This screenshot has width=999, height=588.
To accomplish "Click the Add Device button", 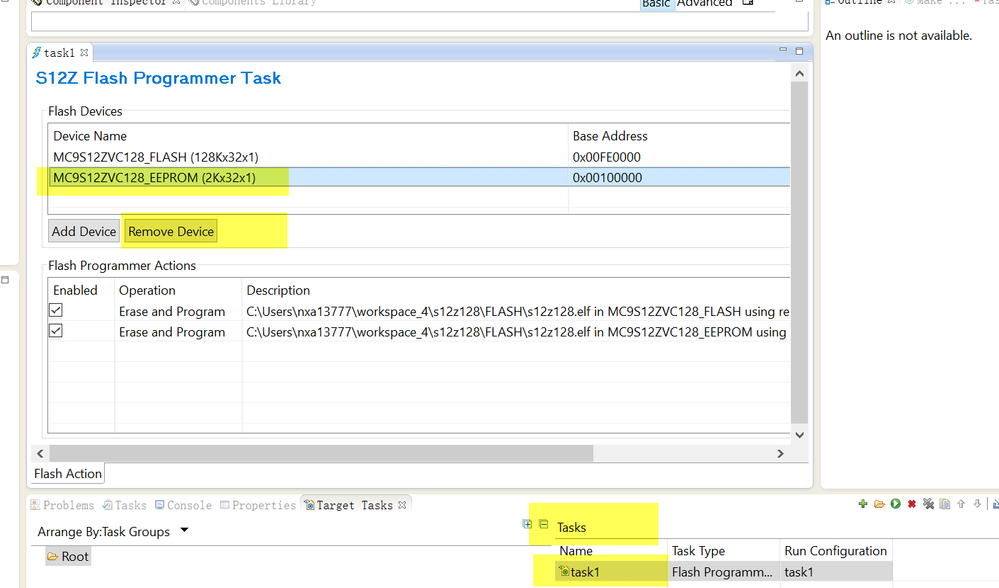I will point(84,231).
